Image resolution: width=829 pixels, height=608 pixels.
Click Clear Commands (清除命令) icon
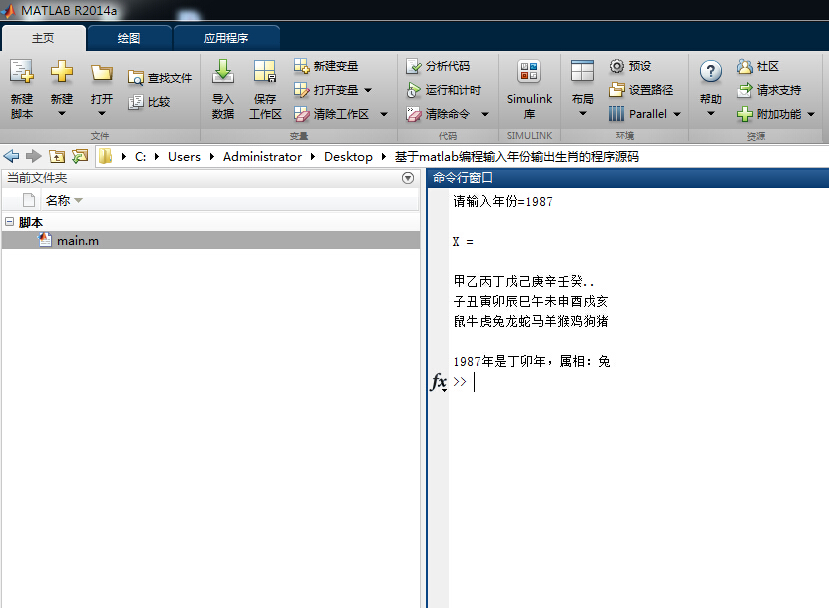click(x=413, y=114)
